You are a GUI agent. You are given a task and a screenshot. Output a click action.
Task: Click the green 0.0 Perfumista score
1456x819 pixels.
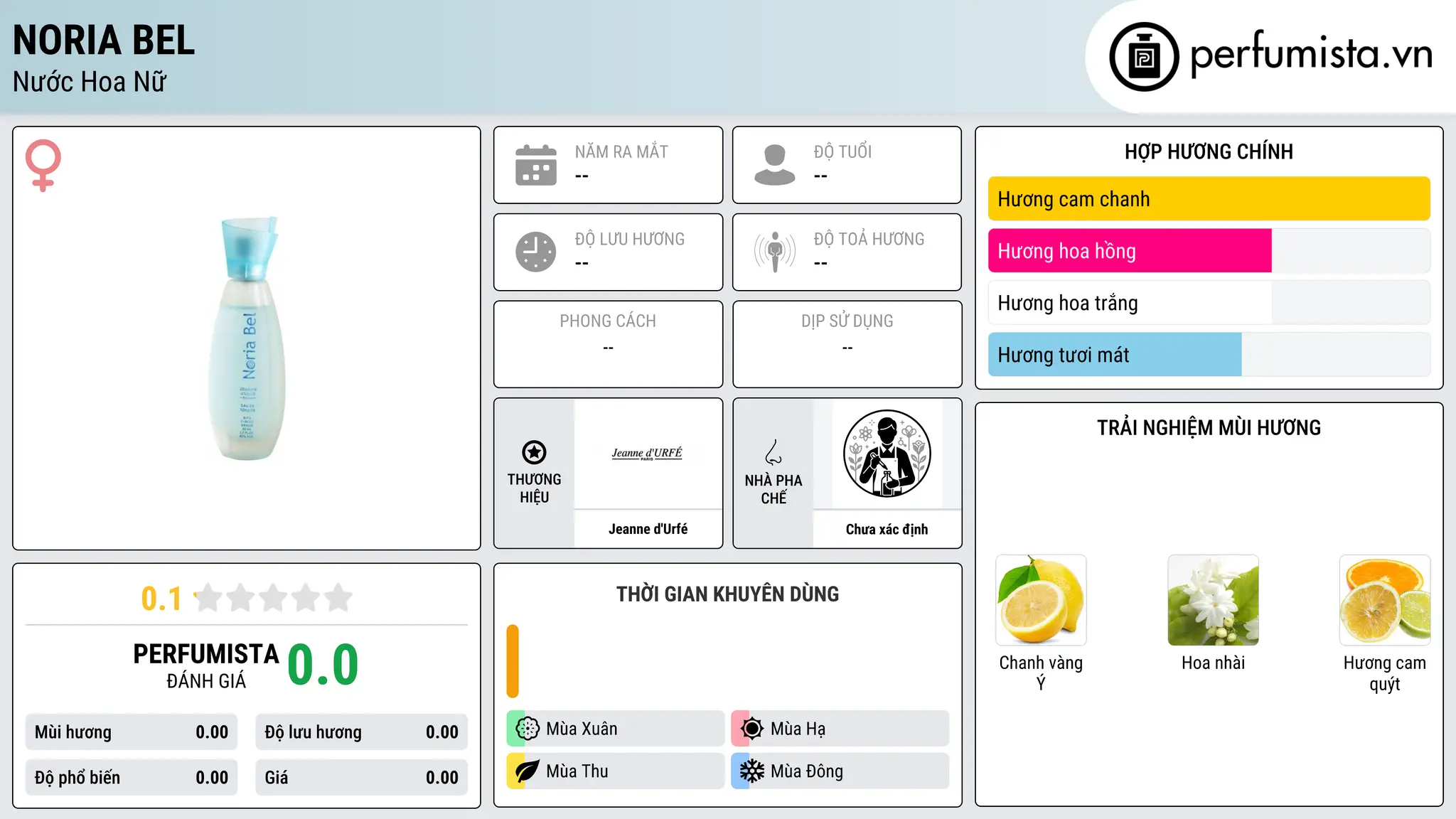pyautogui.click(x=323, y=665)
